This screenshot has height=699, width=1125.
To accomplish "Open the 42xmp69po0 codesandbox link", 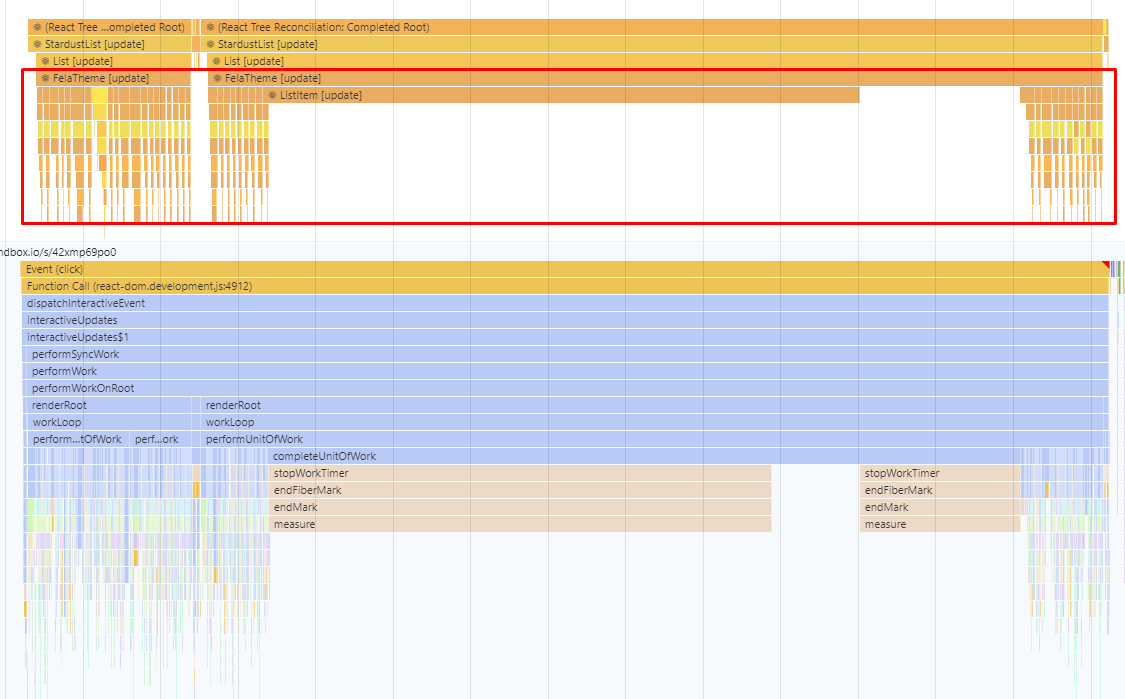I will coord(57,252).
